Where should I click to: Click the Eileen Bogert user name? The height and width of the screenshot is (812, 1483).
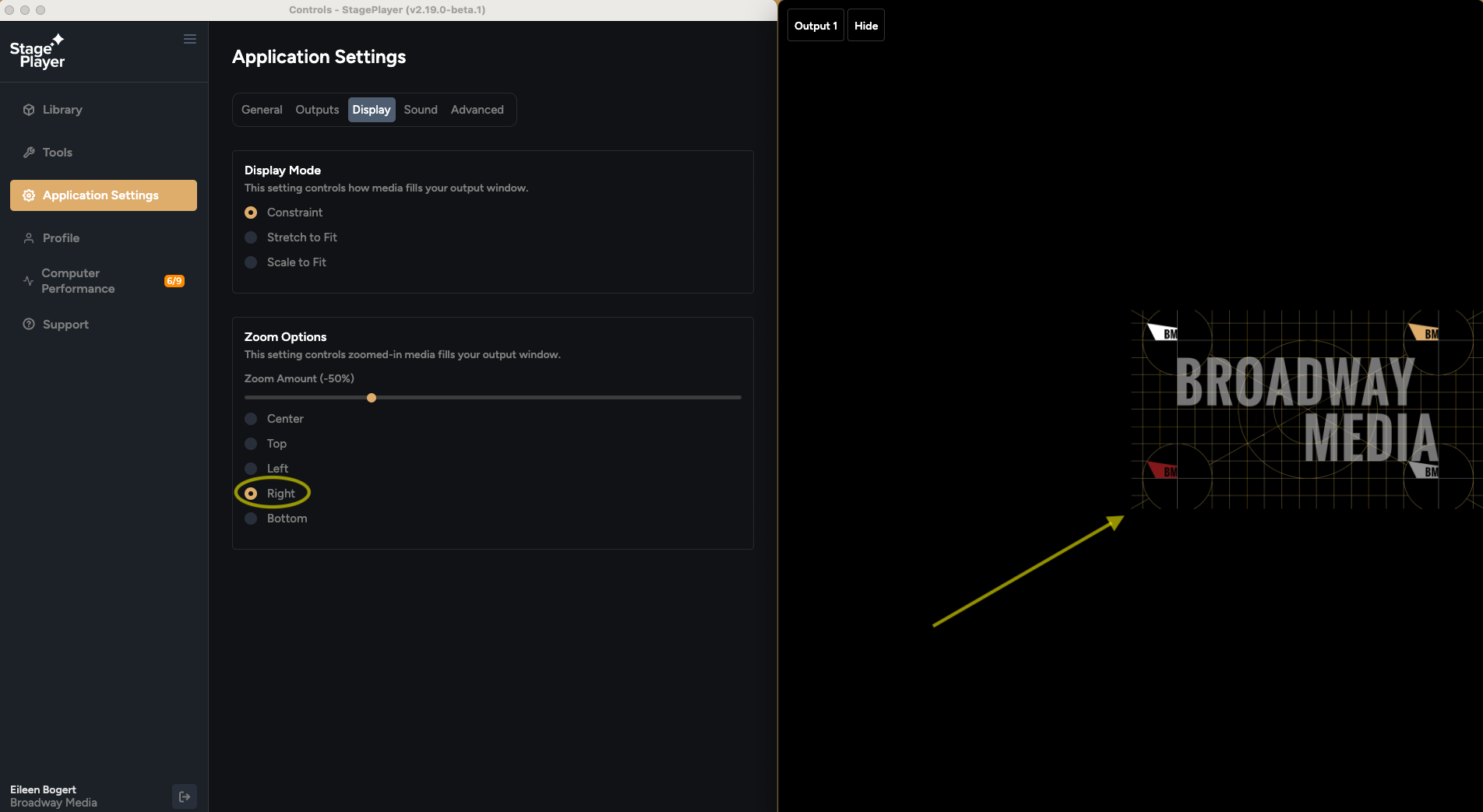coord(43,789)
